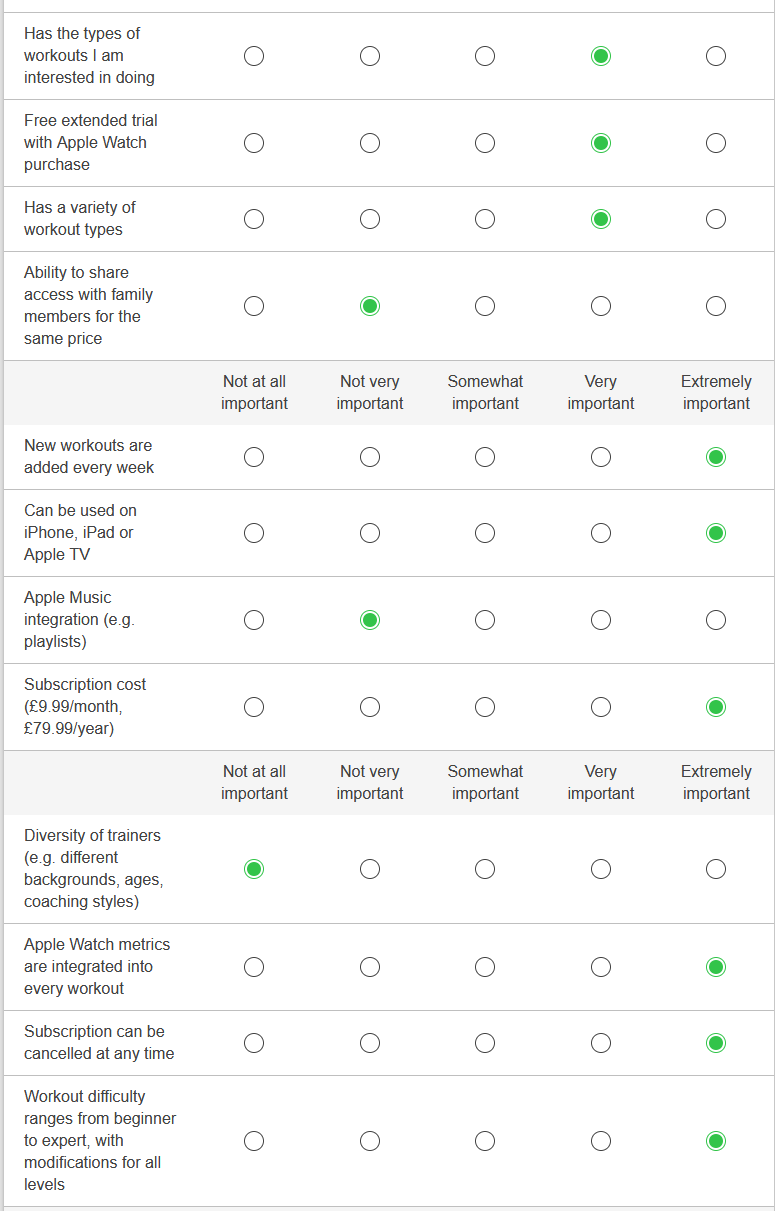Choose Not very important for Diversity of trainers
Viewport: 775px width, 1211px height.
click(x=370, y=869)
